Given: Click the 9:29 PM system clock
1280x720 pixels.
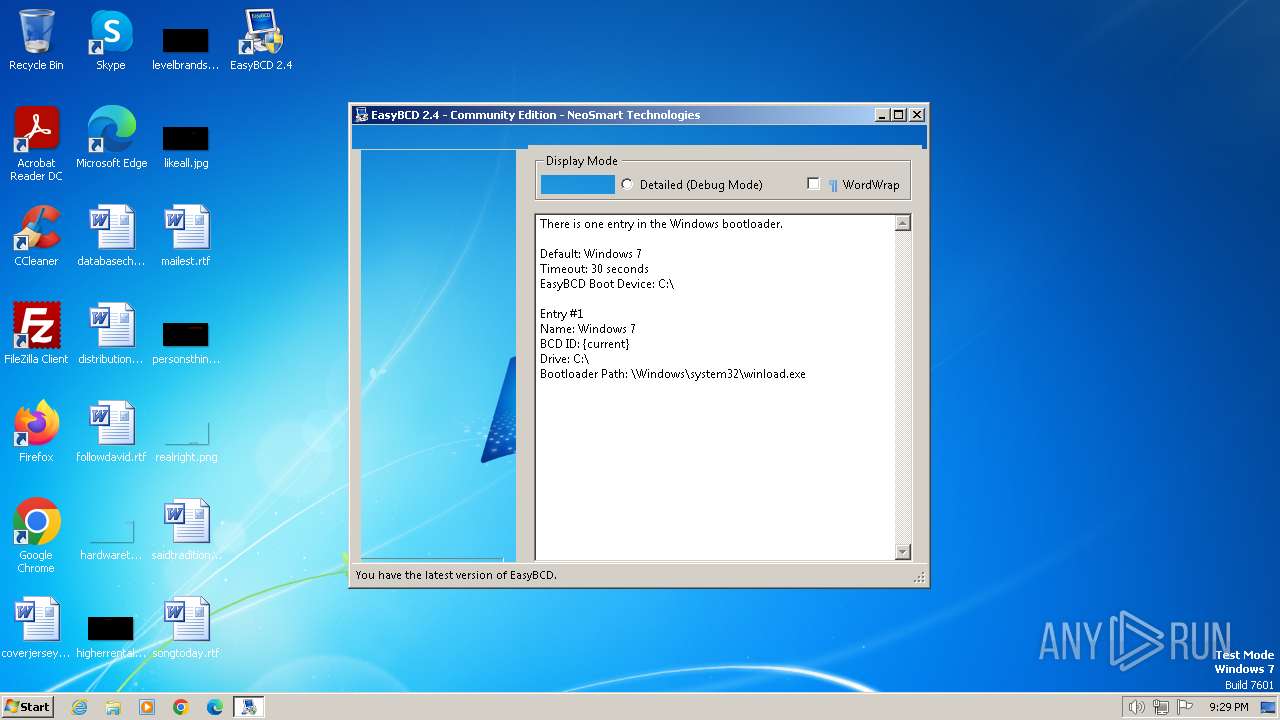Looking at the screenshot, I should click(1229, 707).
